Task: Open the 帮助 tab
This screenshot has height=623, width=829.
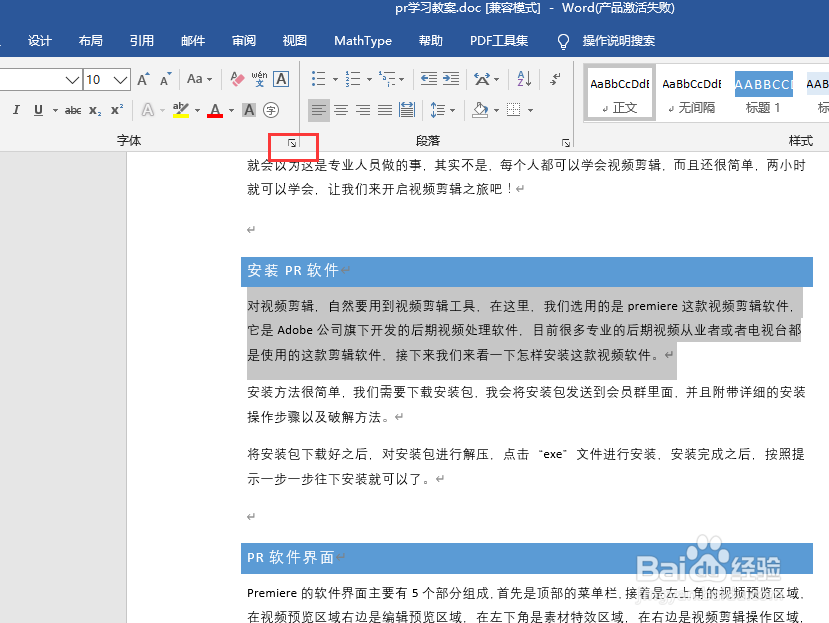Action: tap(430, 41)
